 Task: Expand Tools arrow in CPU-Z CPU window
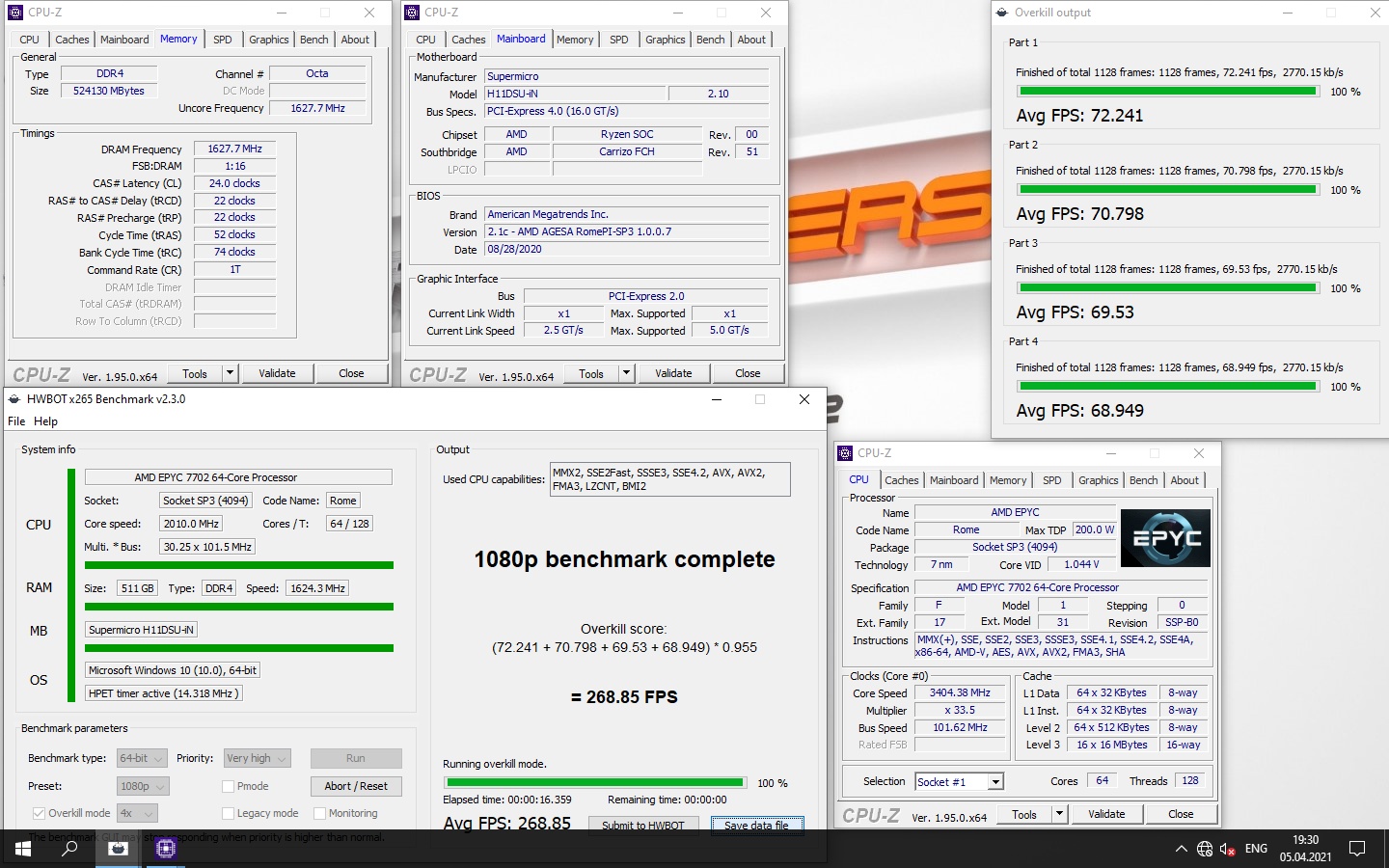coord(1059,814)
